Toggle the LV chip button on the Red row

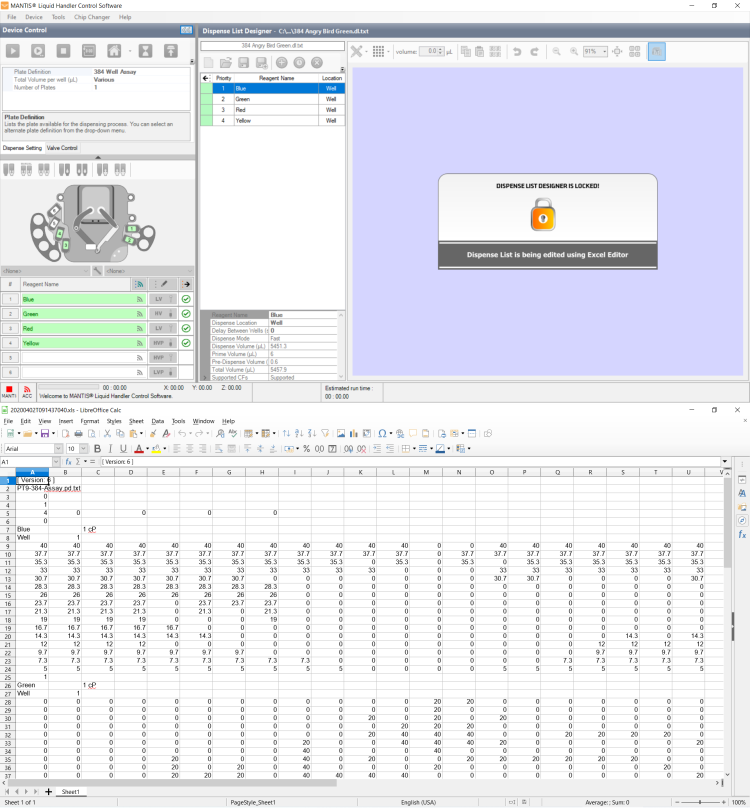pyautogui.click(x=163, y=328)
